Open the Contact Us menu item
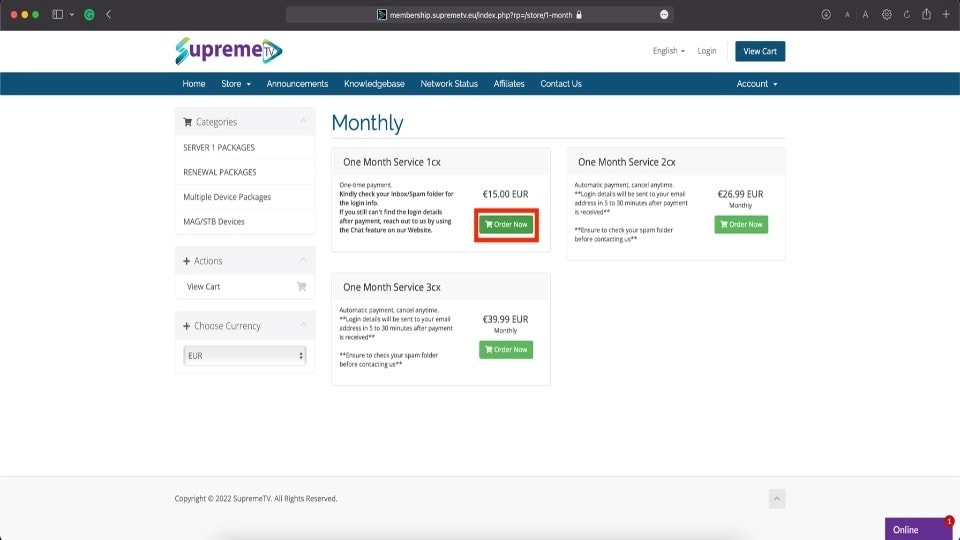Screen dimensions: 960x540 (x=561, y=84)
